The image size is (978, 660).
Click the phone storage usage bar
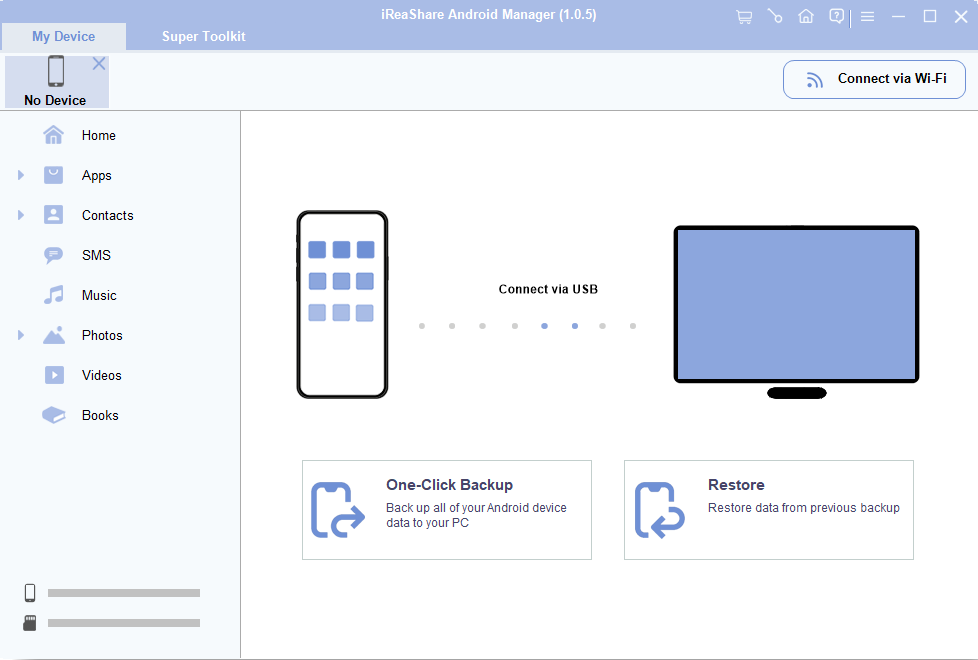tap(124, 593)
